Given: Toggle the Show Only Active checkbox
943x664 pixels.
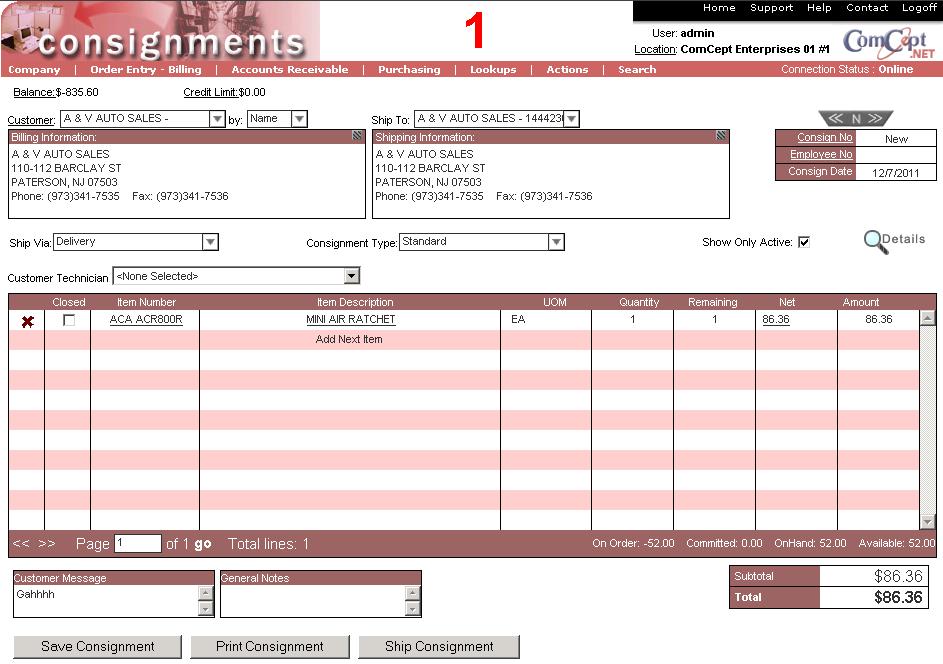Looking at the screenshot, I should click(803, 242).
